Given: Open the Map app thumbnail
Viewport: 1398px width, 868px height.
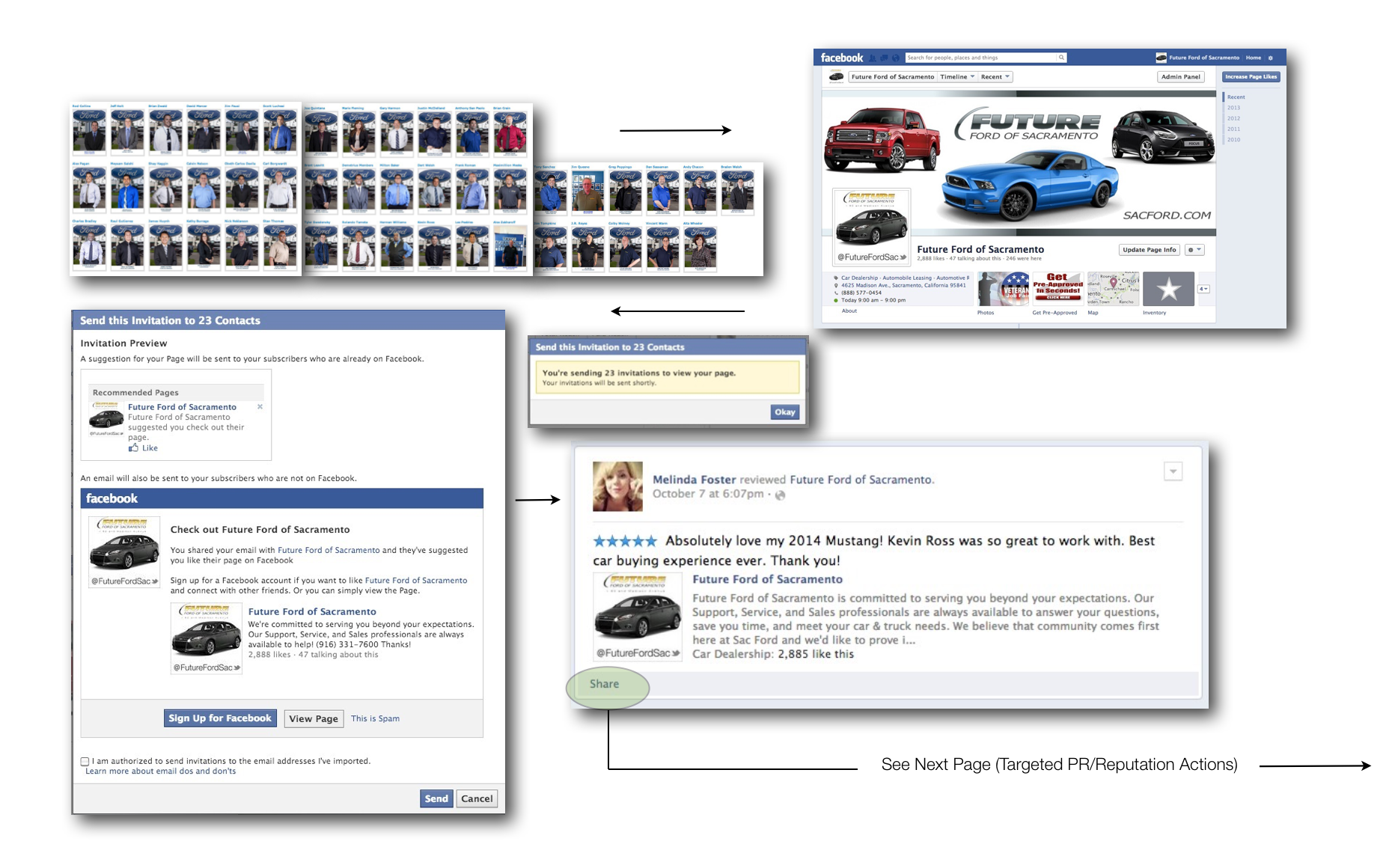Looking at the screenshot, I should click(x=1113, y=290).
